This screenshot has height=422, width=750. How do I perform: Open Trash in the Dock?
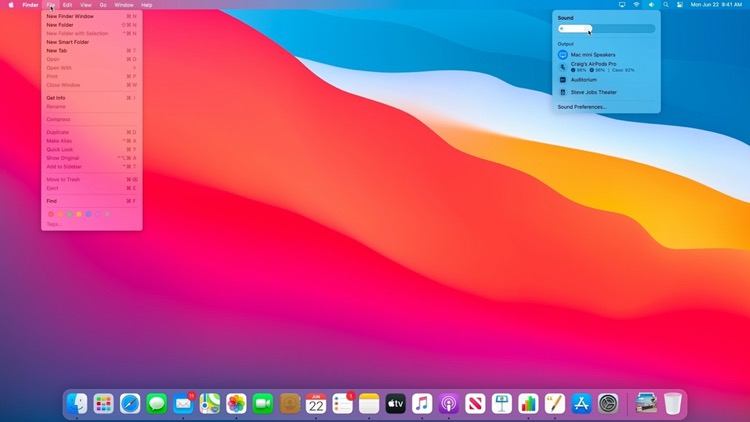673,404
